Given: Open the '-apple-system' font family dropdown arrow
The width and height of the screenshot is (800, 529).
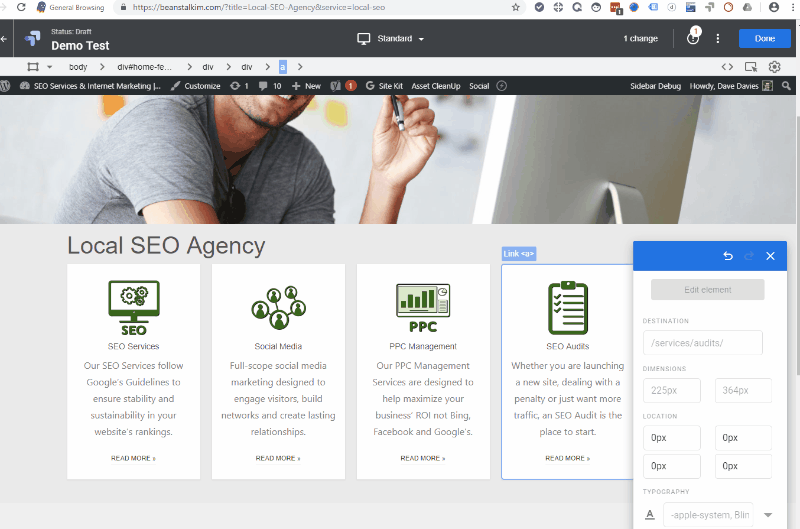Looking at the screenshot, I should pyautogui.click(x=768, y=515).
